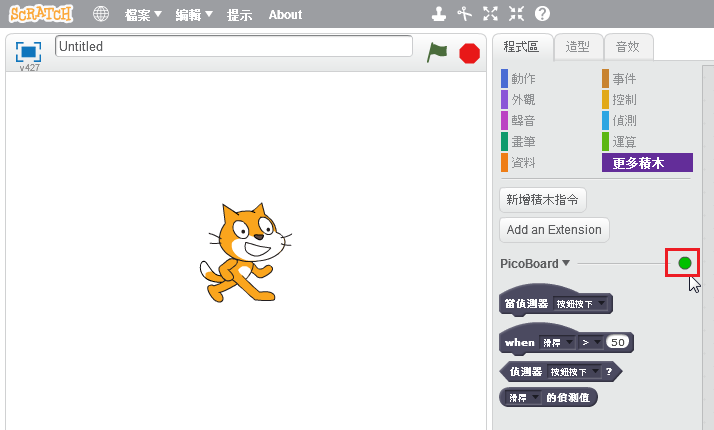Open sensor dropdown in the when block
714x430 pixels.
[x=557, y=342]
